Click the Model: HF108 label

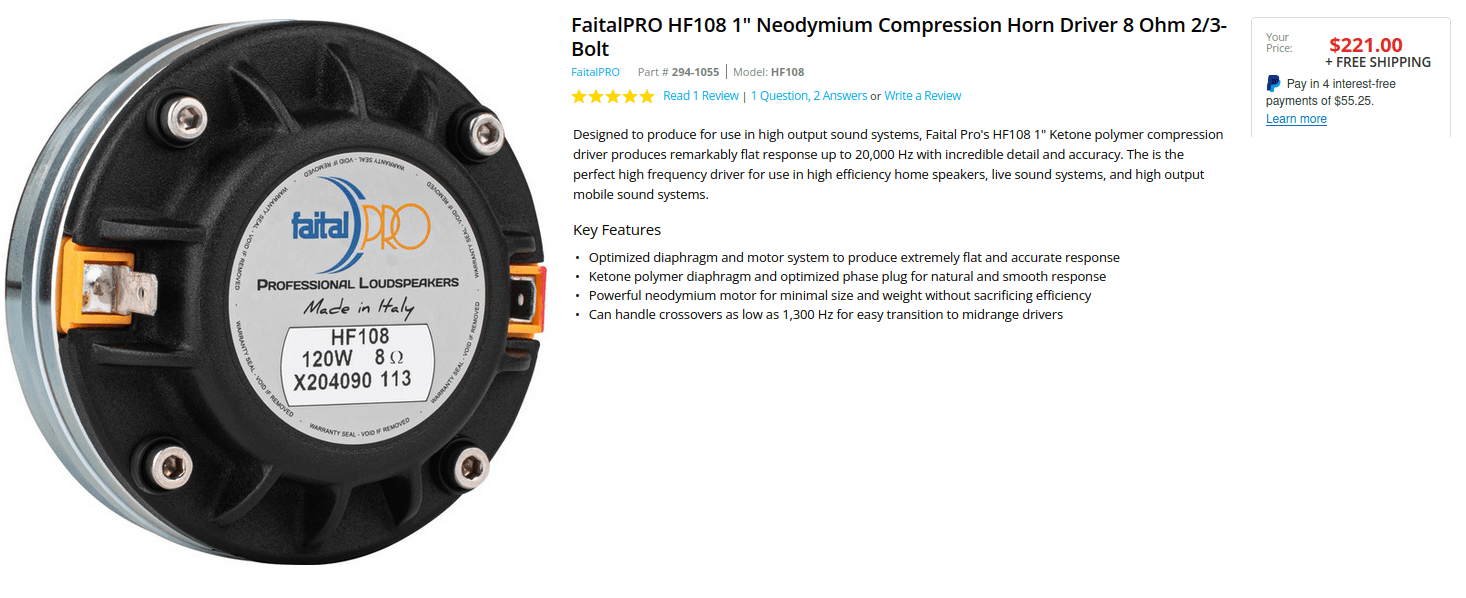768,72
